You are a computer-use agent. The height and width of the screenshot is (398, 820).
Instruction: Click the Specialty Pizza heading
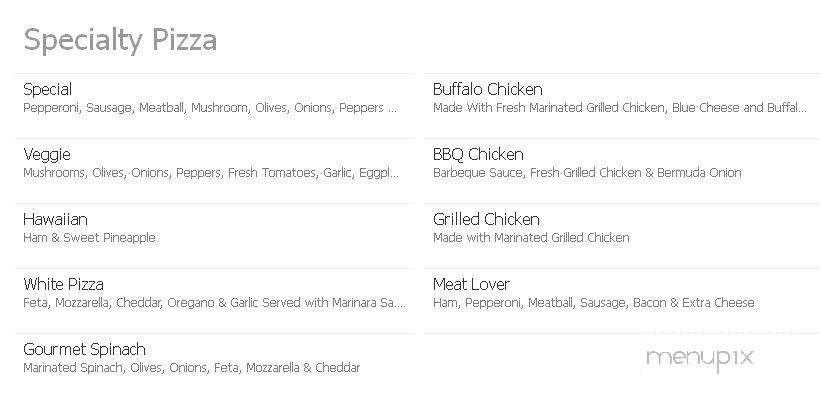[120, 41]
